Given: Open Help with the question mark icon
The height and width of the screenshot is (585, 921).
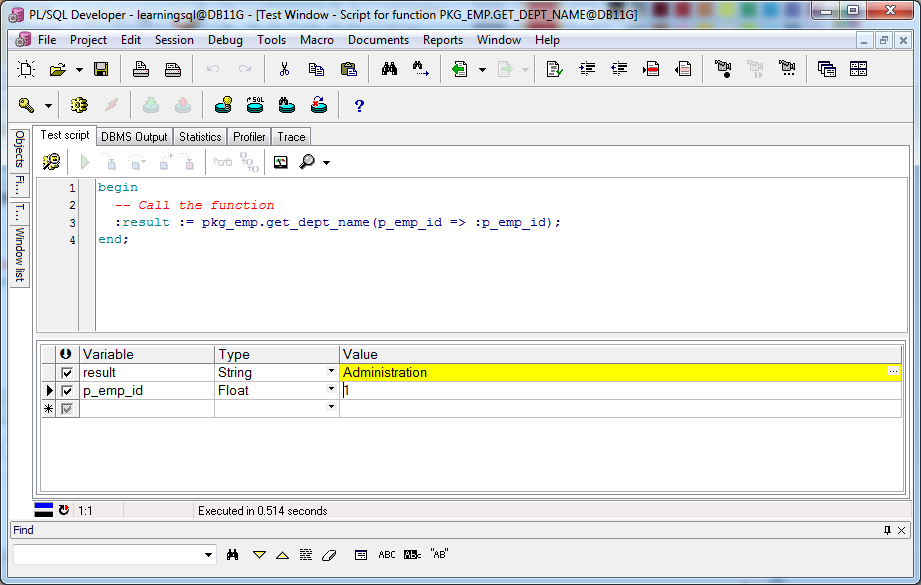Looking at the screenshot, I should pyautogui.click(x=359, y=106).
